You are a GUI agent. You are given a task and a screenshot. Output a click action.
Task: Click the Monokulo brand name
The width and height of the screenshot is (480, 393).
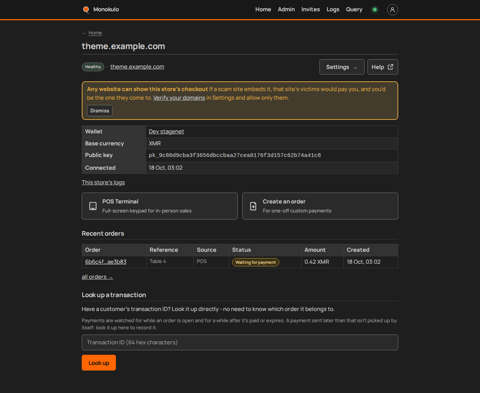[x=106, y=9]
